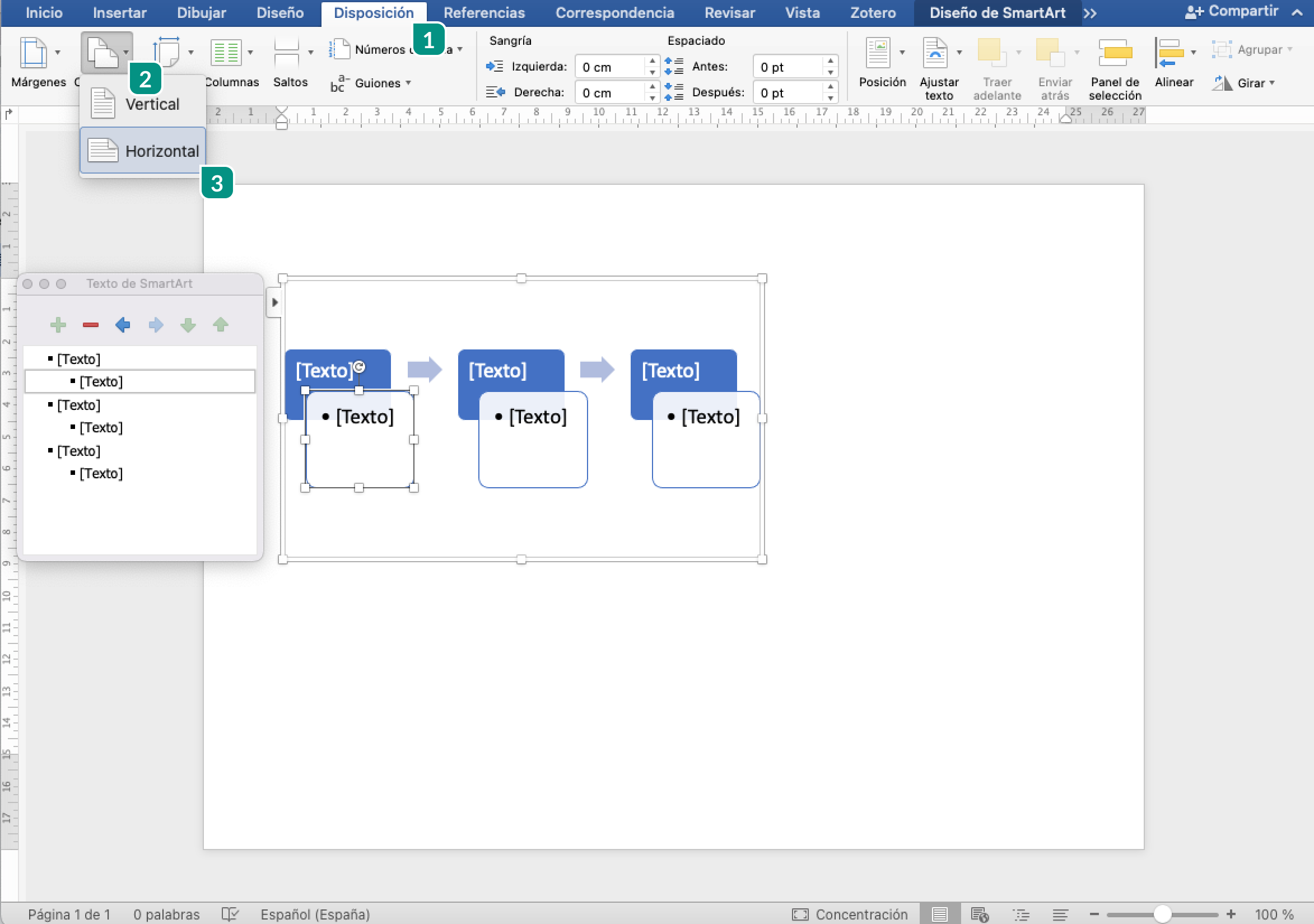The image size is (1314, 924).
Task: Select first [Texto] tree item in SmartArt
Action: pos(79,358)
